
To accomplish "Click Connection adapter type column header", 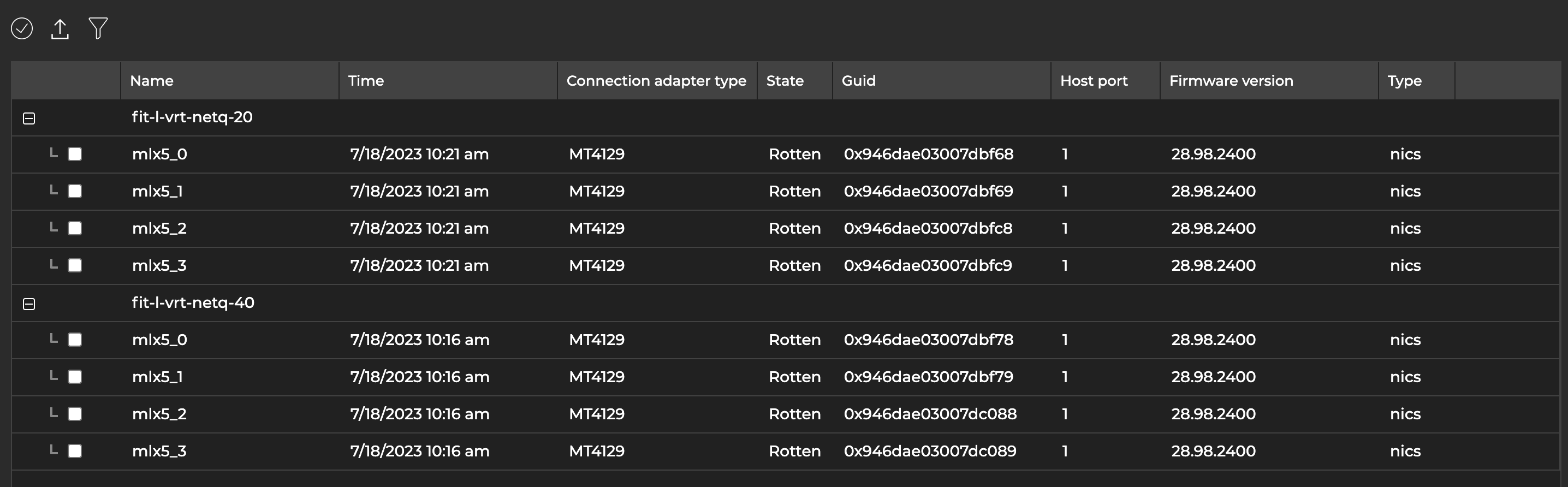I will point(656,80).
